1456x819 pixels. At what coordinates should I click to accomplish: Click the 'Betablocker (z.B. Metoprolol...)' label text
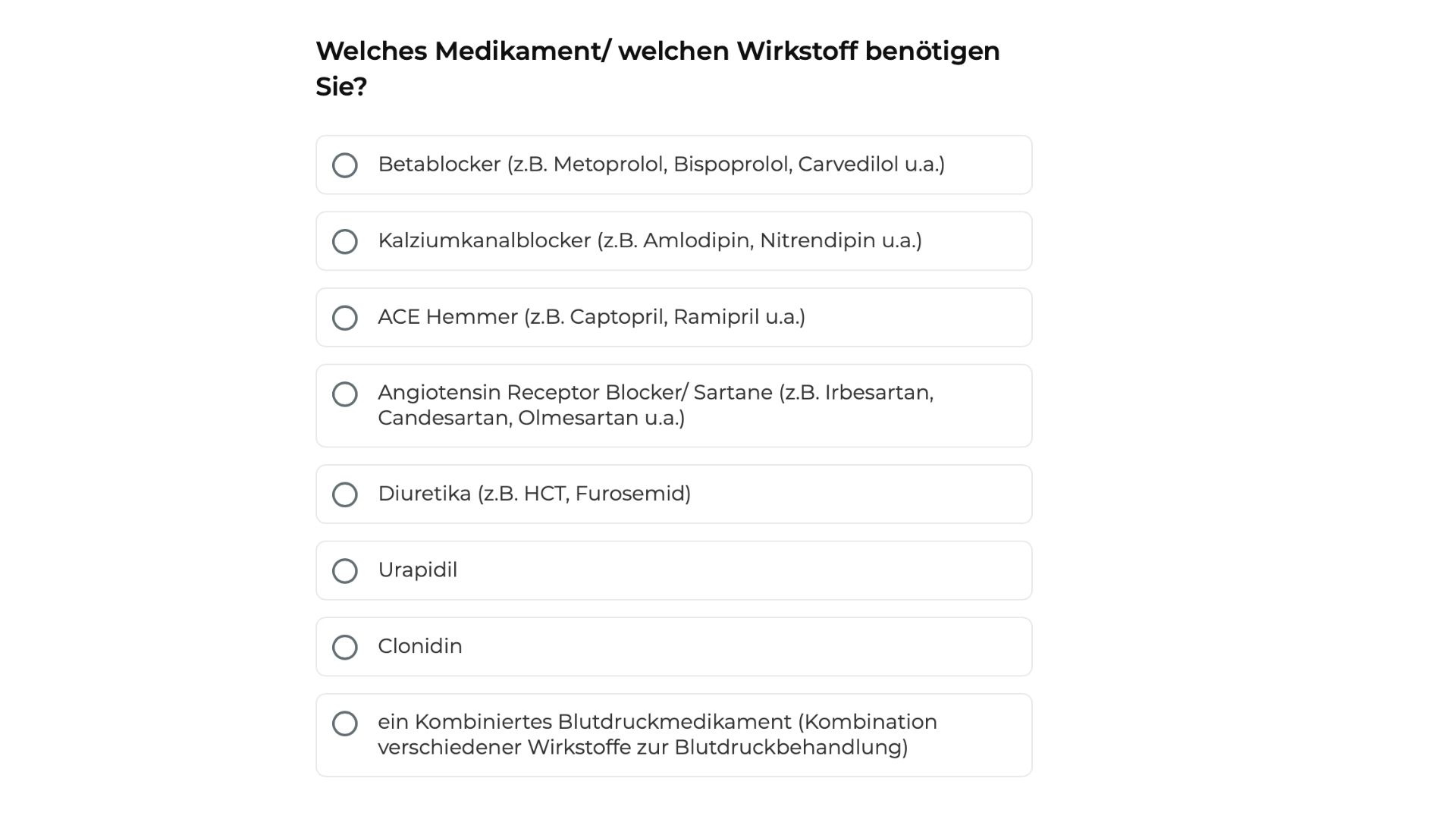point(661,165)
